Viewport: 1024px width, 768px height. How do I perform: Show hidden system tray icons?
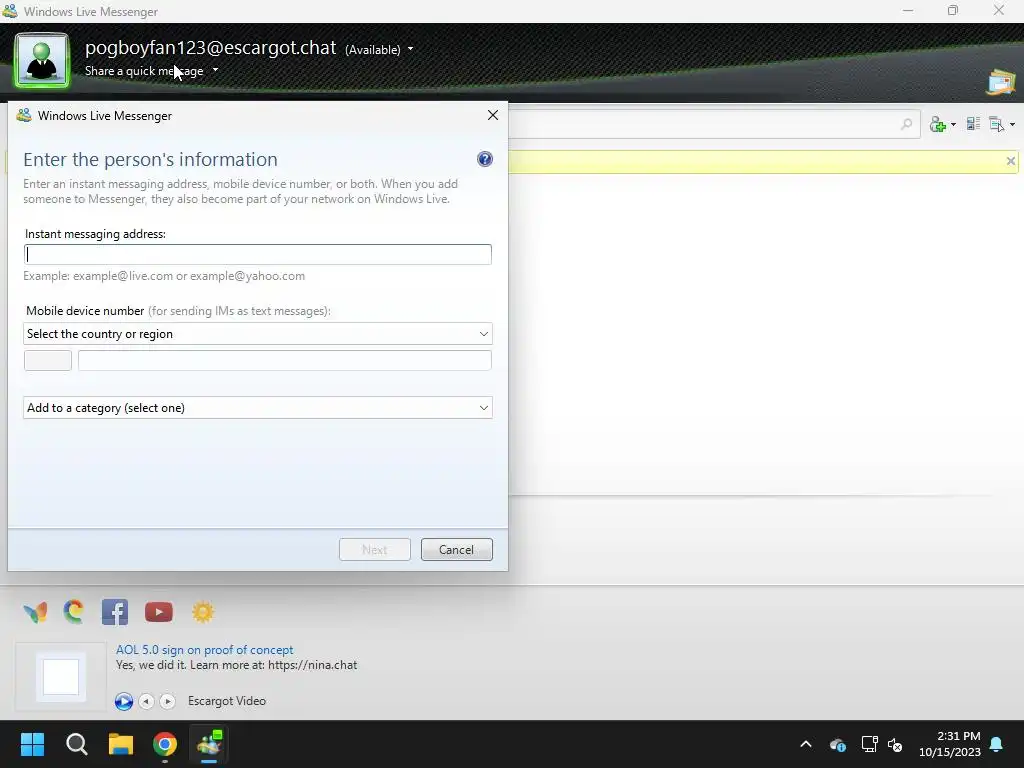(806, 744)
